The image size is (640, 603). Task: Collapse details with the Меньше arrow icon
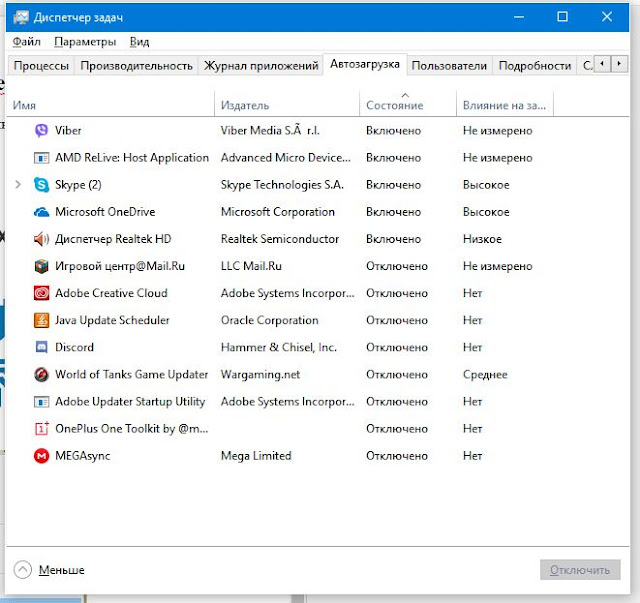click(22, 570)
